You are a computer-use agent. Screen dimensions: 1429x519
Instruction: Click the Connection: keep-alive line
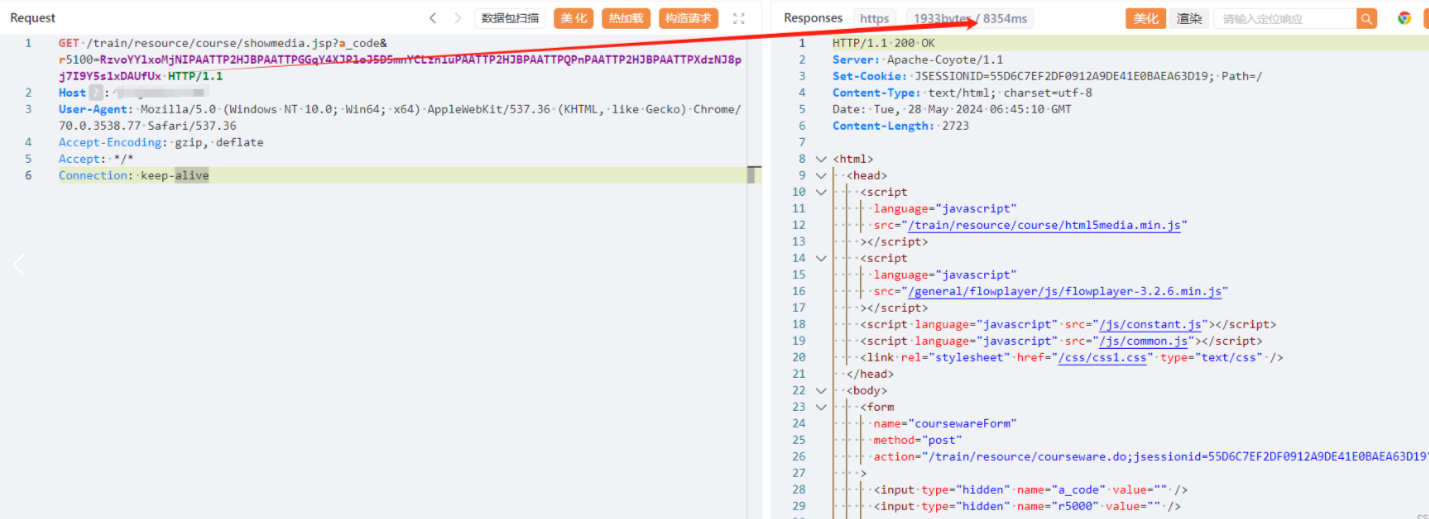[x=134, y=175]
